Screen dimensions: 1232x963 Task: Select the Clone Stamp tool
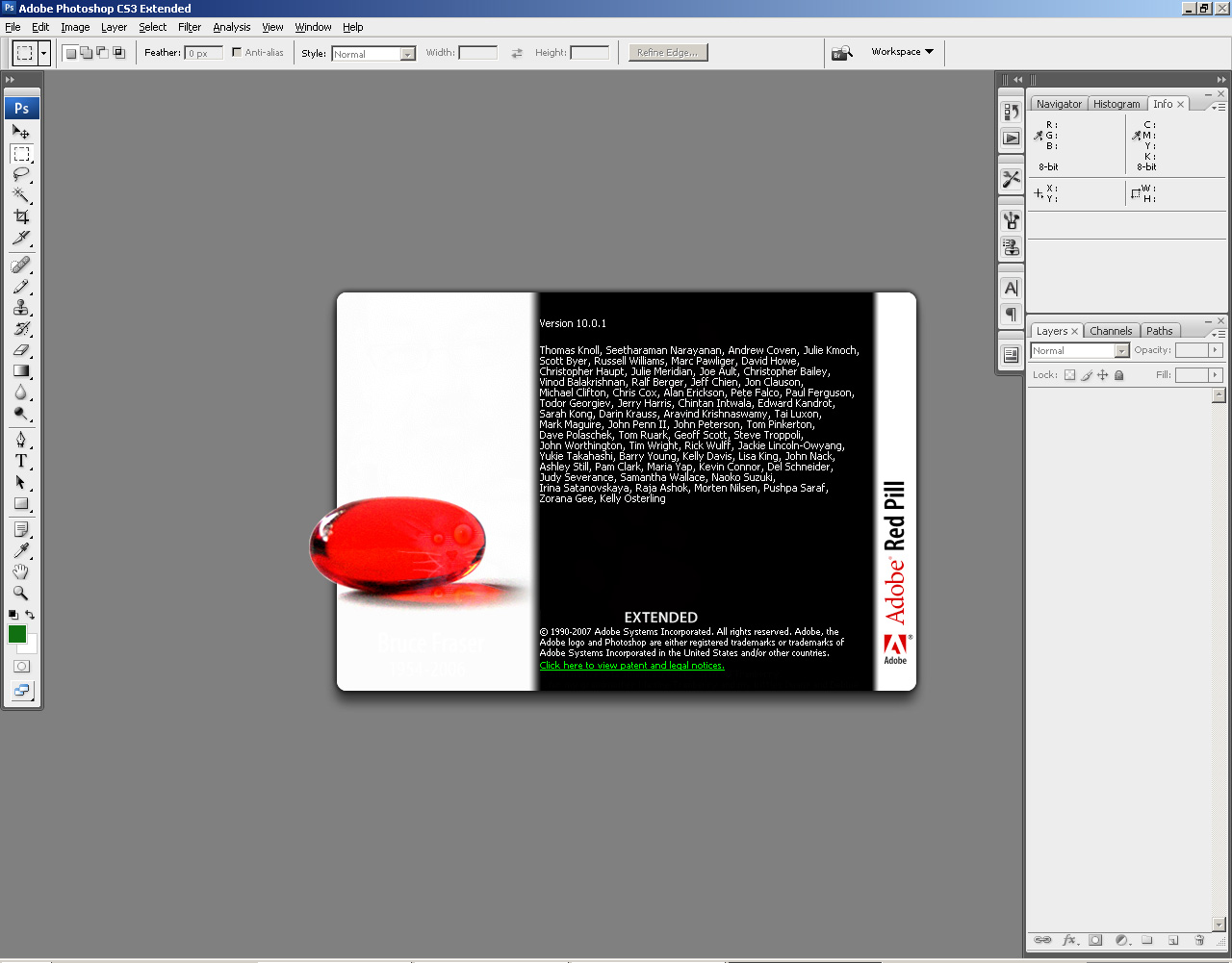point(21,308)
